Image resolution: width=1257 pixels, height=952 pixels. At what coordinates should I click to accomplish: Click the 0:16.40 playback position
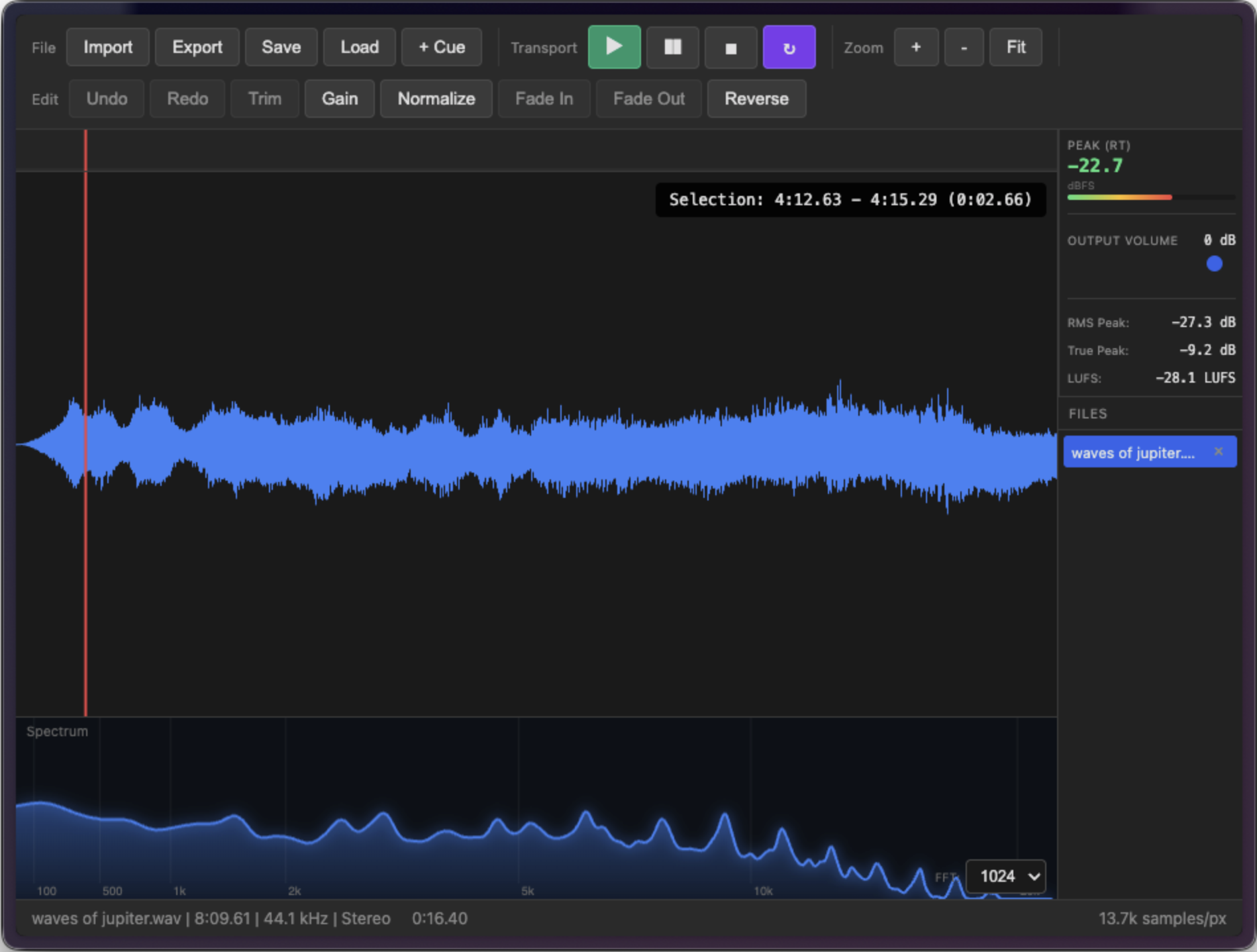(439, 918)
